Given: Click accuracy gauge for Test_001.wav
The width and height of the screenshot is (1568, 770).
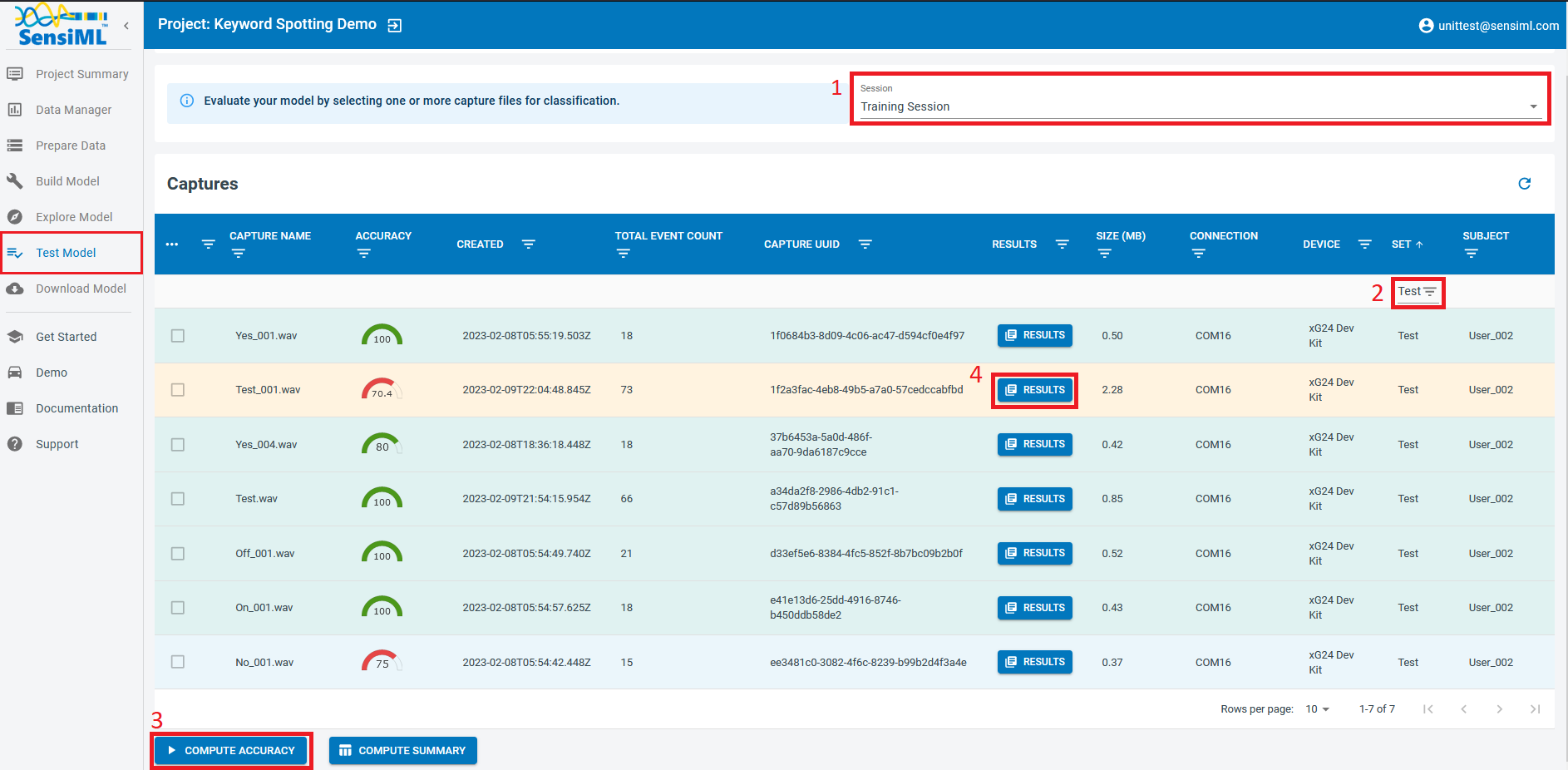Looking at the screenshot, I should (x=382, y=389).
